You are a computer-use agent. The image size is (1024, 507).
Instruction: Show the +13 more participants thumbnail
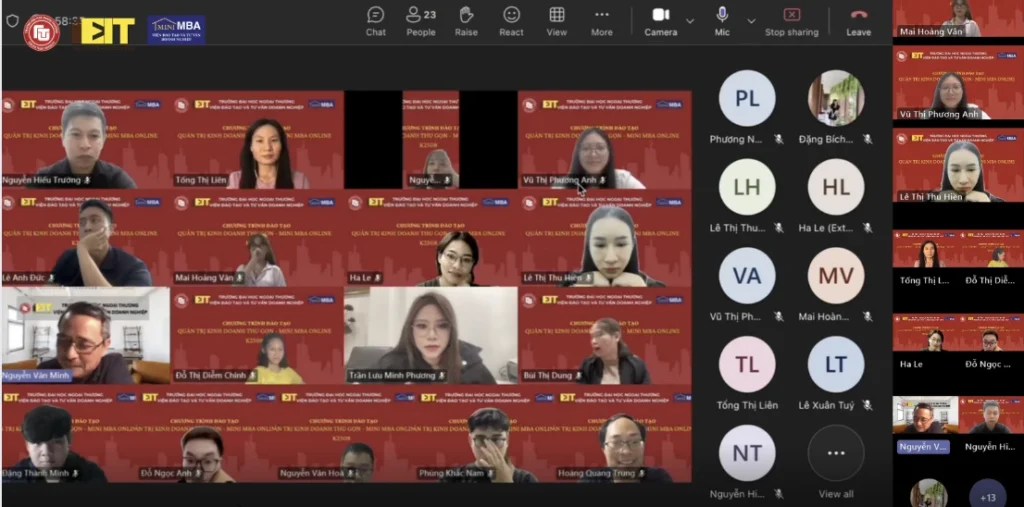click(x=988, y=496)
